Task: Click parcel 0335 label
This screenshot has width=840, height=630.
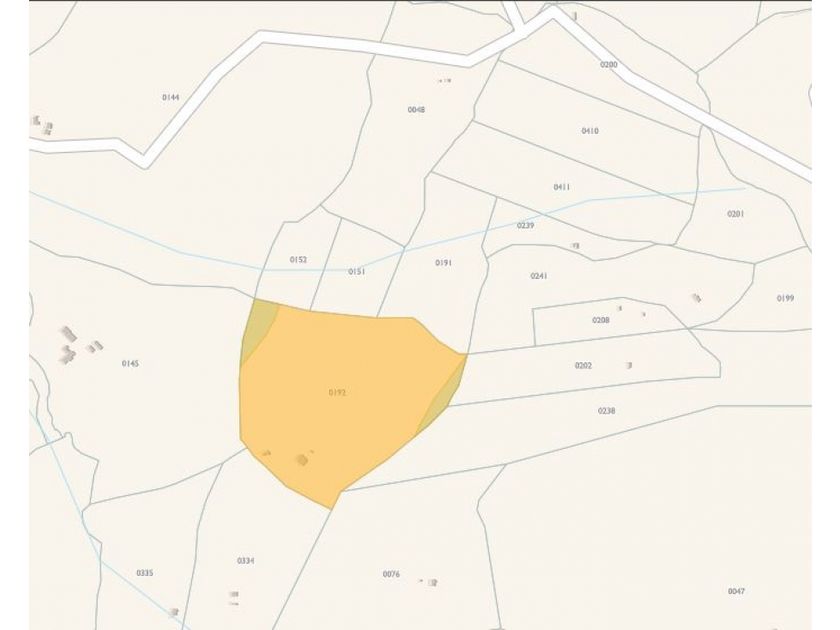Action: click(145, 573)
